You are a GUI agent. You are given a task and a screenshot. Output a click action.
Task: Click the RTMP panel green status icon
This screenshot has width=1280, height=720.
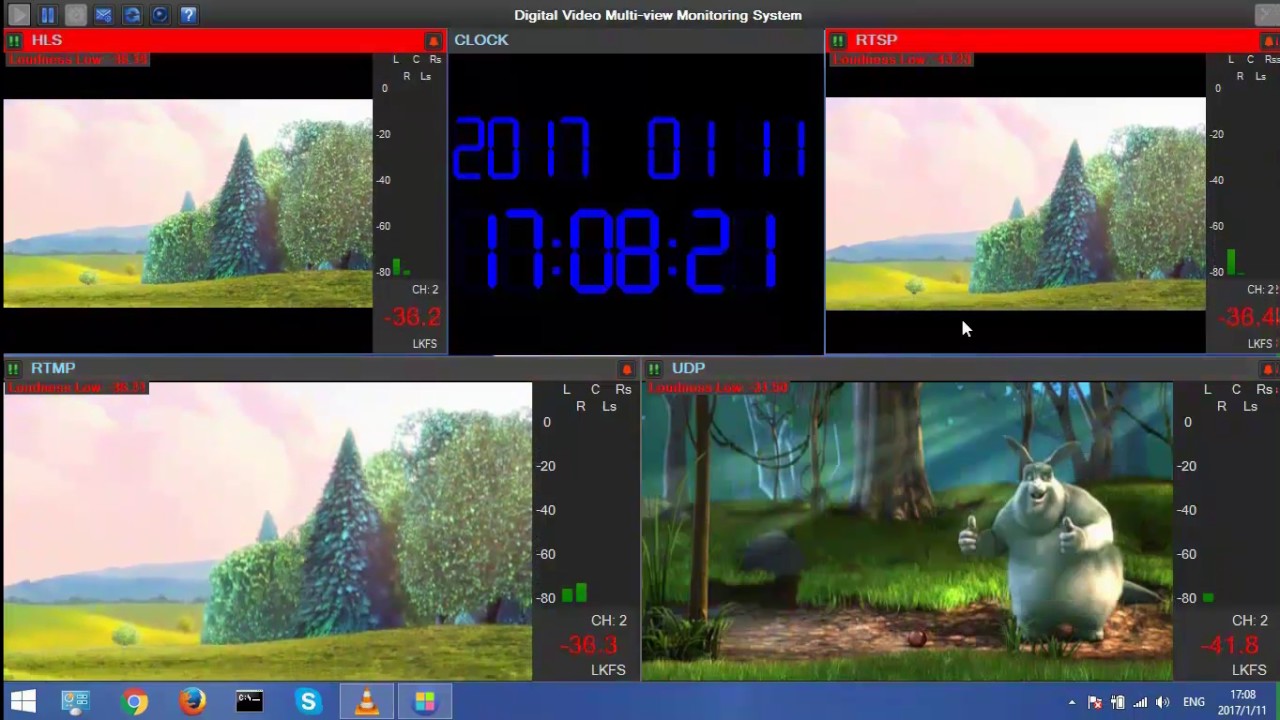[14, 369]
